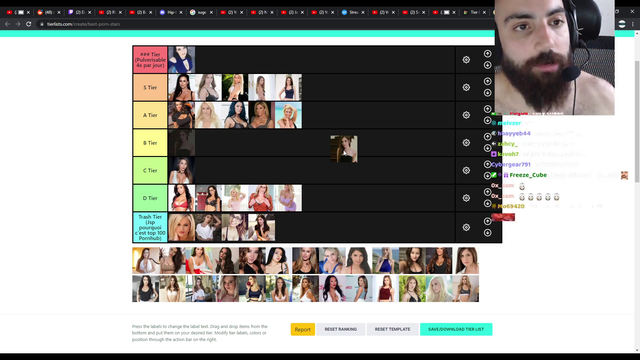Open settings gear for A Tier row

tap(466, 115)
